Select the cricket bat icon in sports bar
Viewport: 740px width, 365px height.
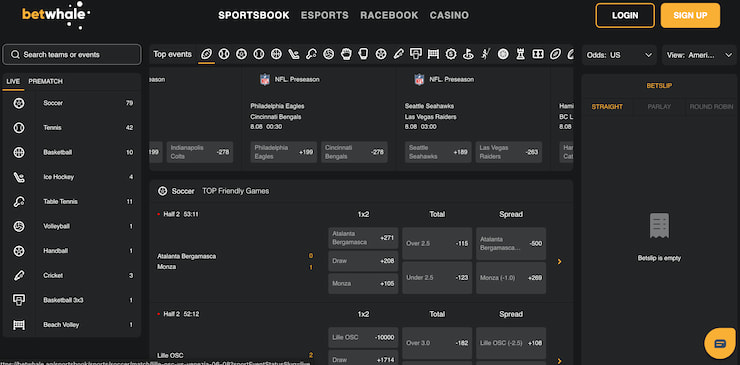point(398,54)
